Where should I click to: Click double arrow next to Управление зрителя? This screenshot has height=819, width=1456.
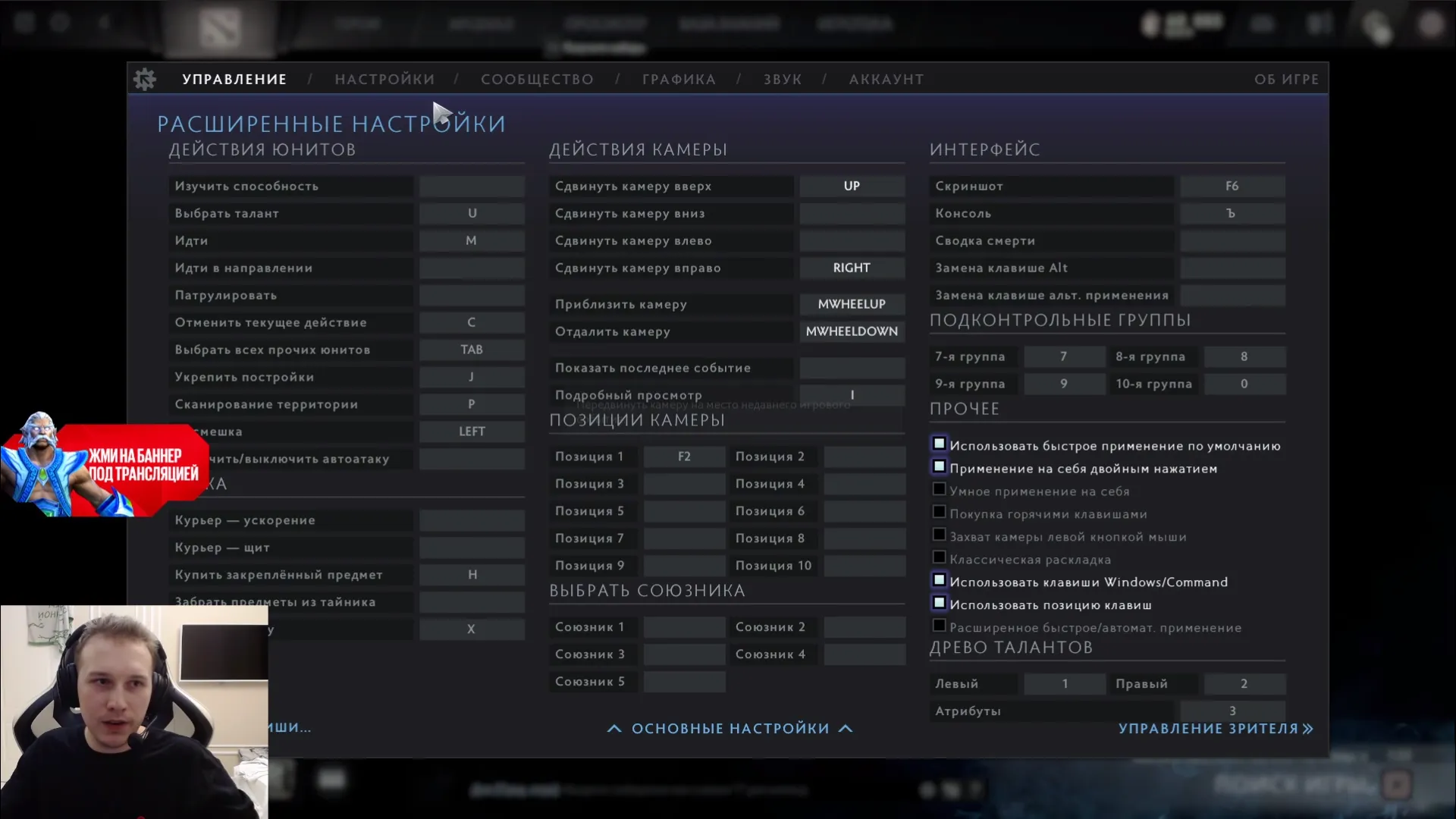pos(1308,729)
